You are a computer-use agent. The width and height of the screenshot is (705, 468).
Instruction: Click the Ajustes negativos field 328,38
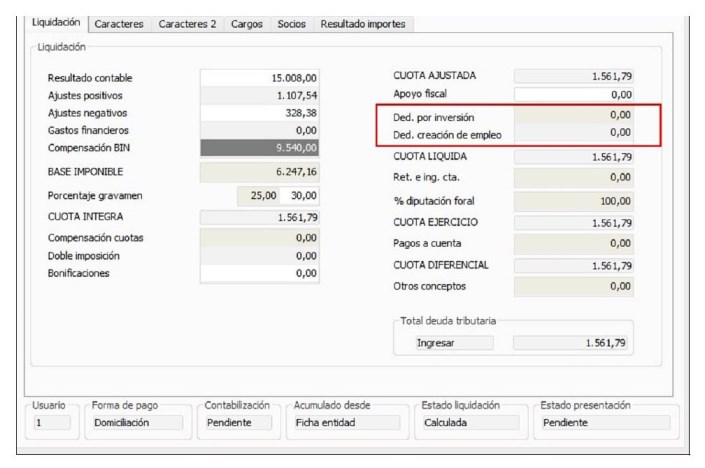(259, 113)
